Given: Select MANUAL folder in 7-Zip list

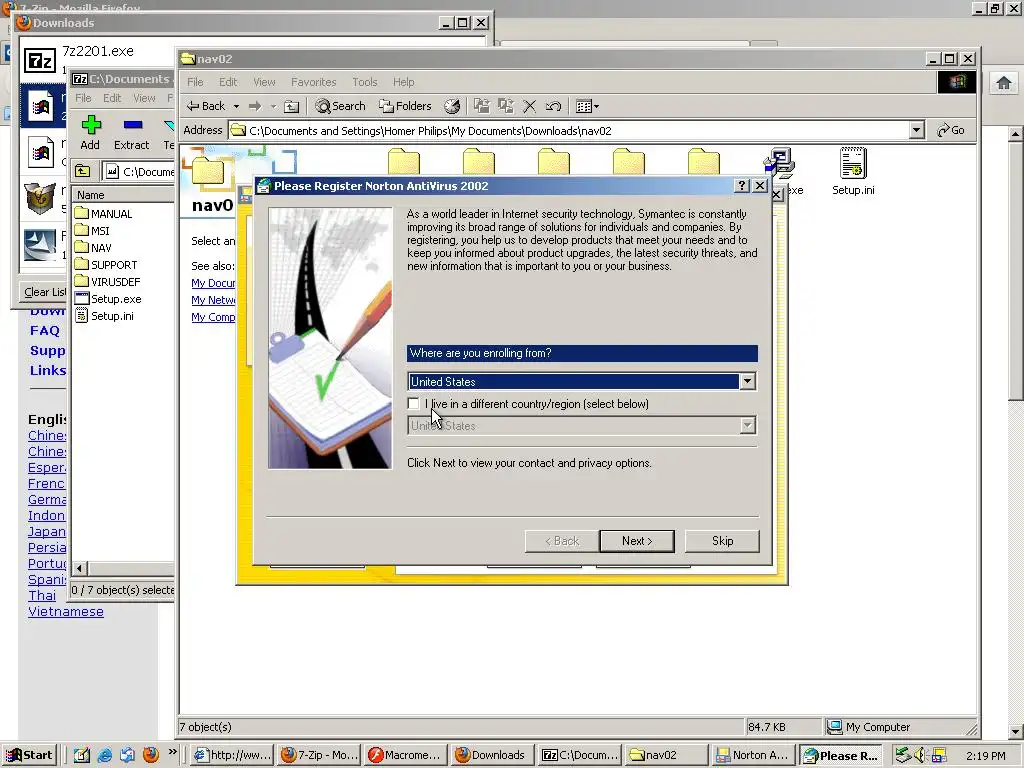Looking at the screenshot, I should pos(103,214).
